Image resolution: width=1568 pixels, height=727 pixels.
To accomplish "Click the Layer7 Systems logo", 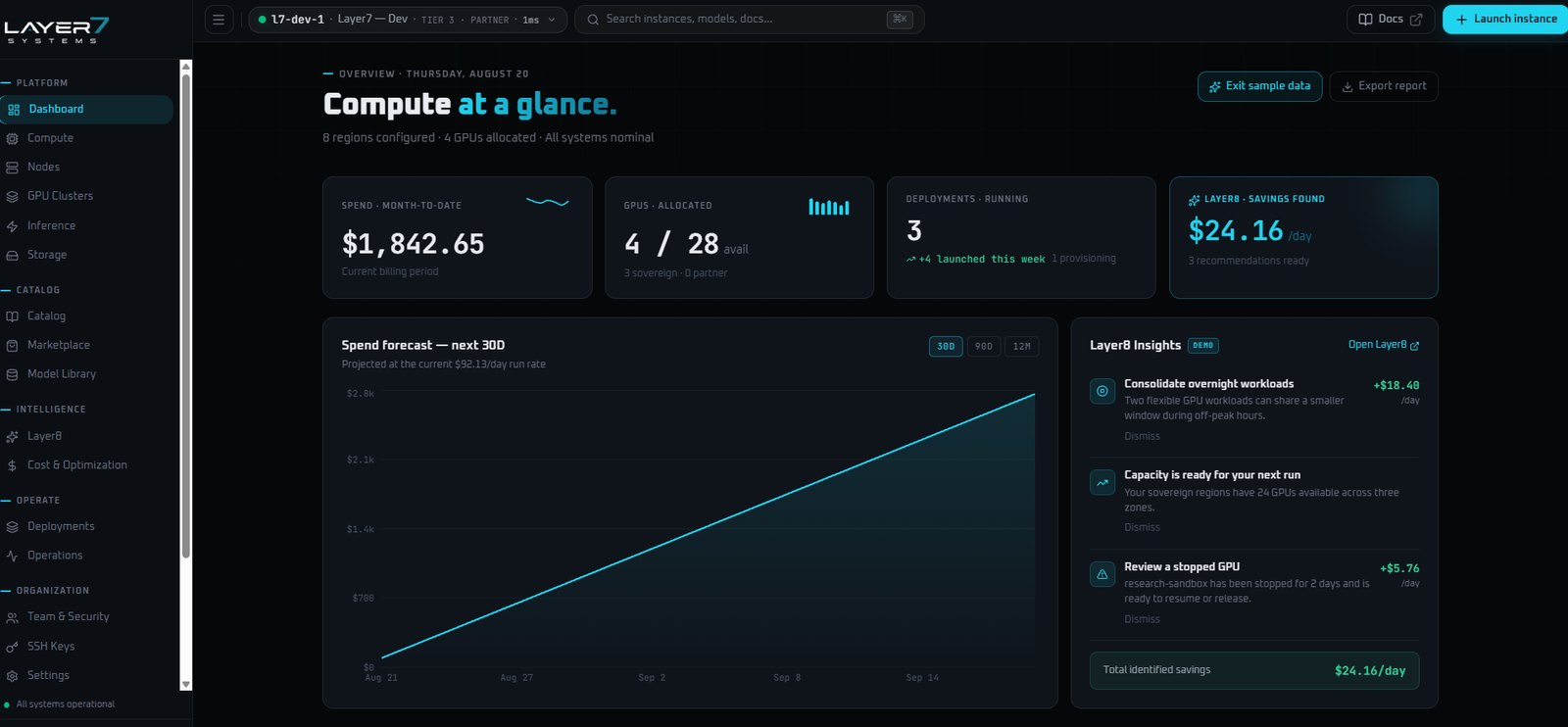I will tap(56, 29).
